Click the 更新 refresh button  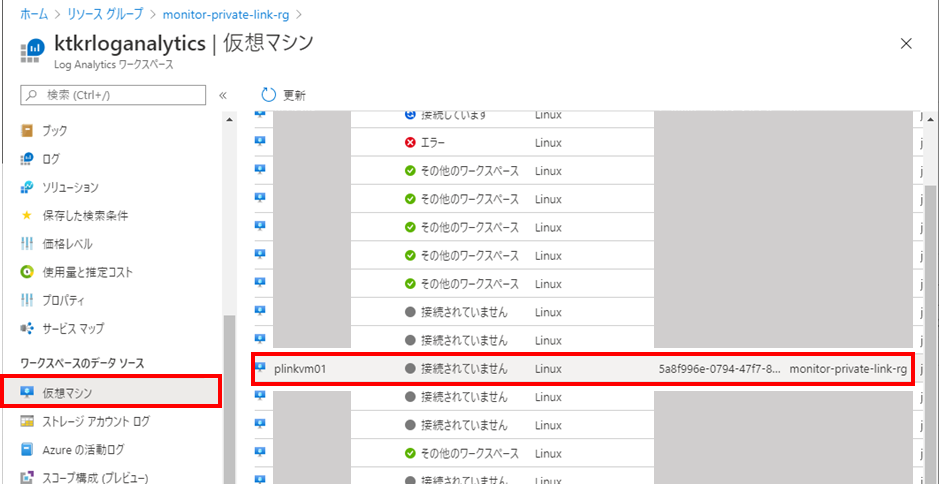(283, 95)
